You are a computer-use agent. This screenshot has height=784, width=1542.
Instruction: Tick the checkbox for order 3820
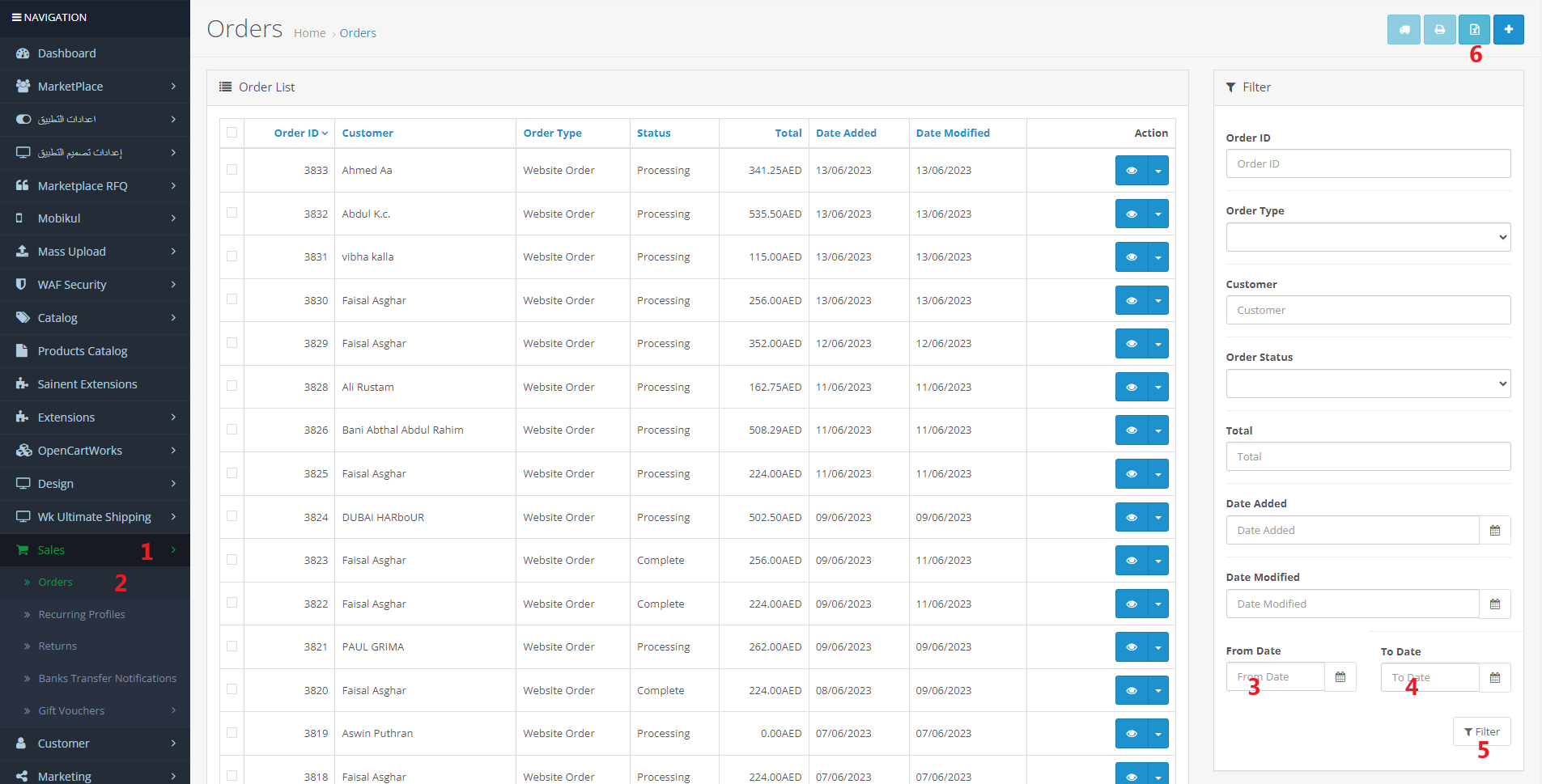coord(232,689)
